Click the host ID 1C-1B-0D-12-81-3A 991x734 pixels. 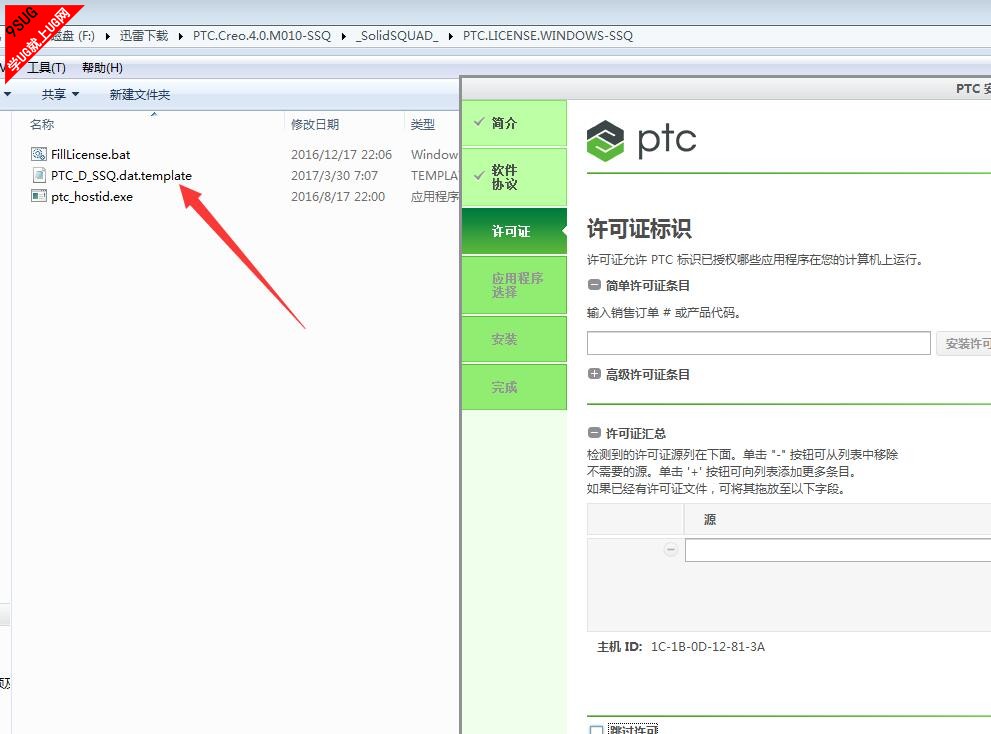708,647
